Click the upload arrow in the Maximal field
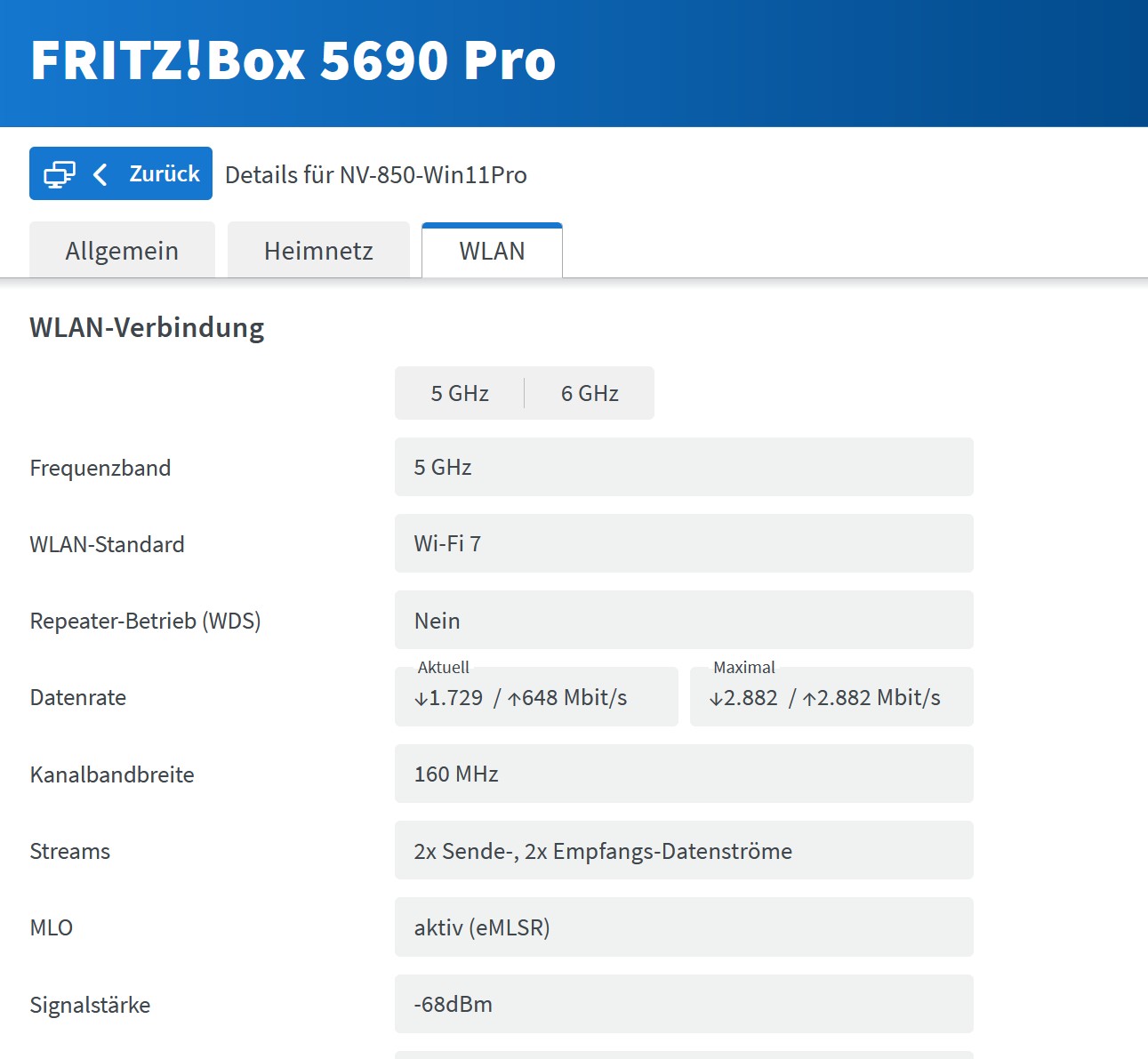 [x=810, y=697]
